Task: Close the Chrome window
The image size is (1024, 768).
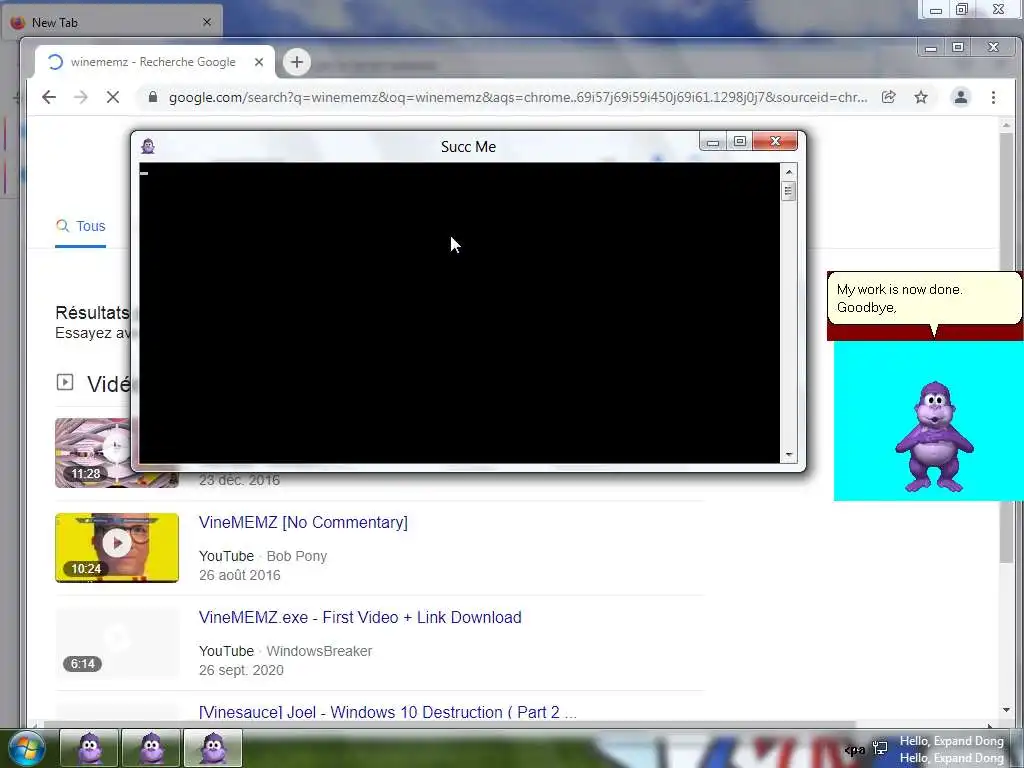Action: click(993, 47)
